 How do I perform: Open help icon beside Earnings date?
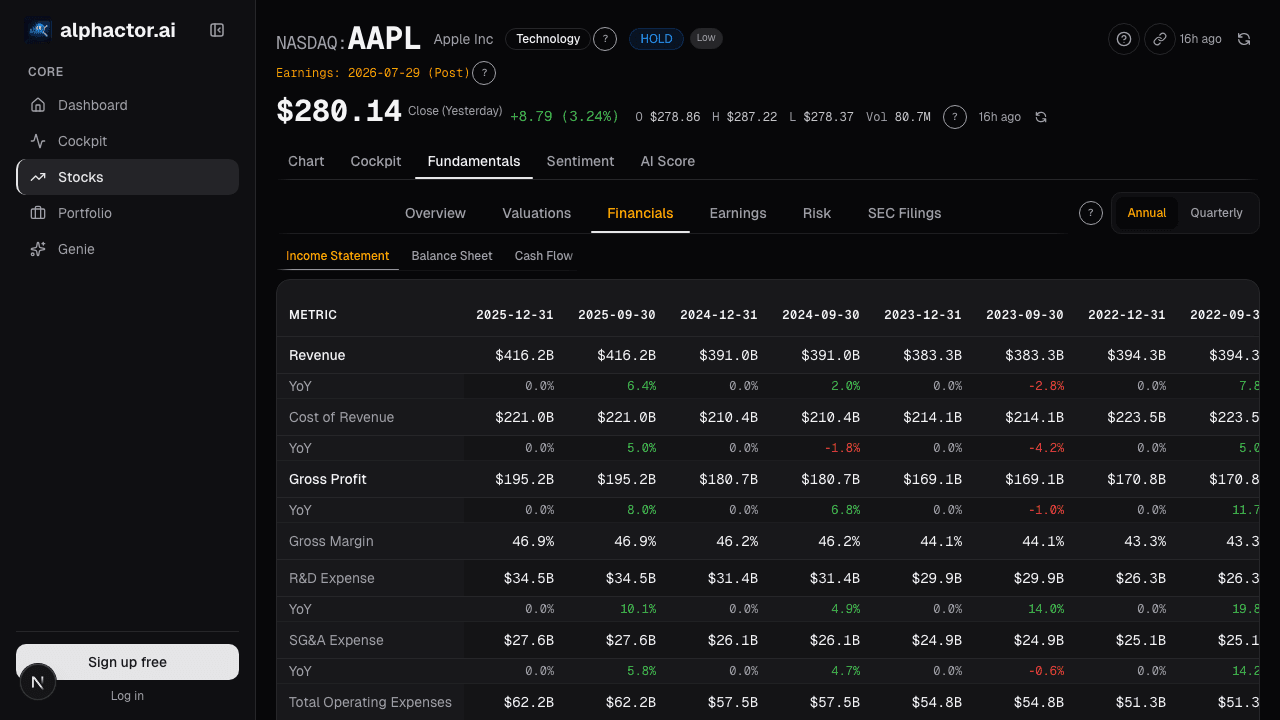484,73
